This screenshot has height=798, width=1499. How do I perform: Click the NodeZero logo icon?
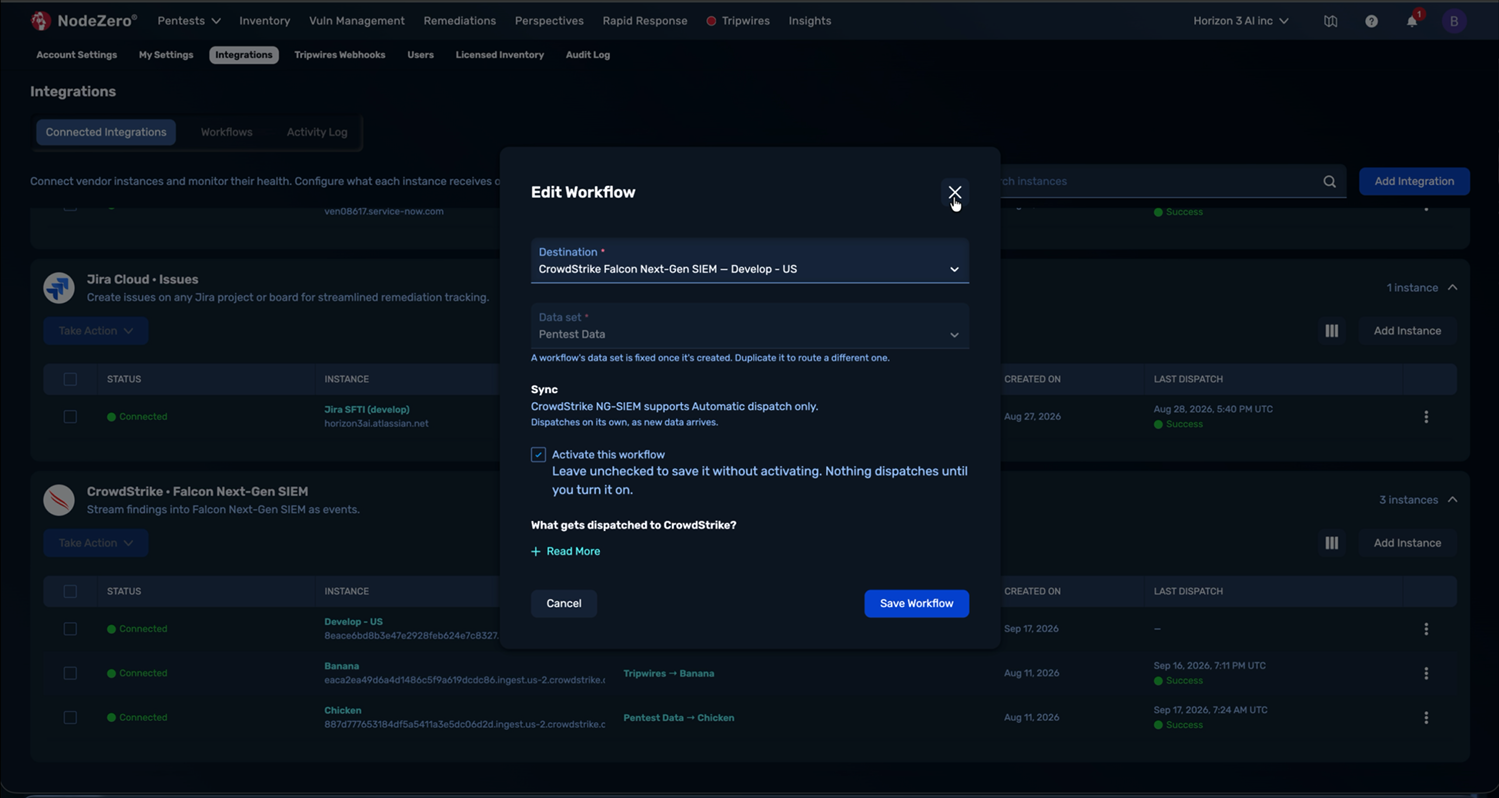click(41, 20)
